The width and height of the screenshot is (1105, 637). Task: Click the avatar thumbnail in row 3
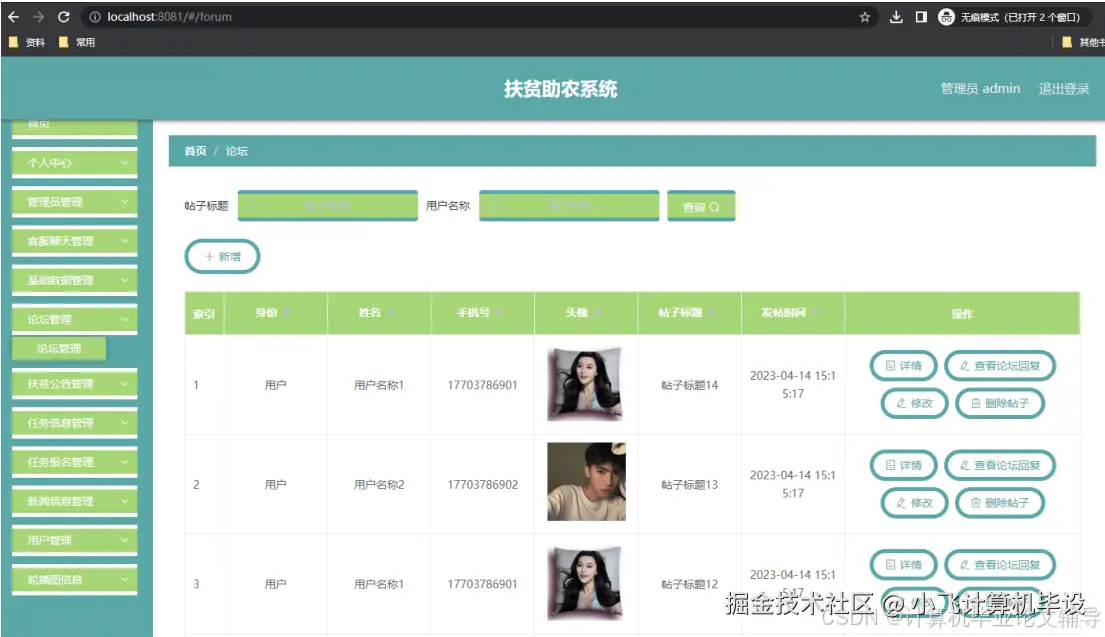click(x=586, y=583)
